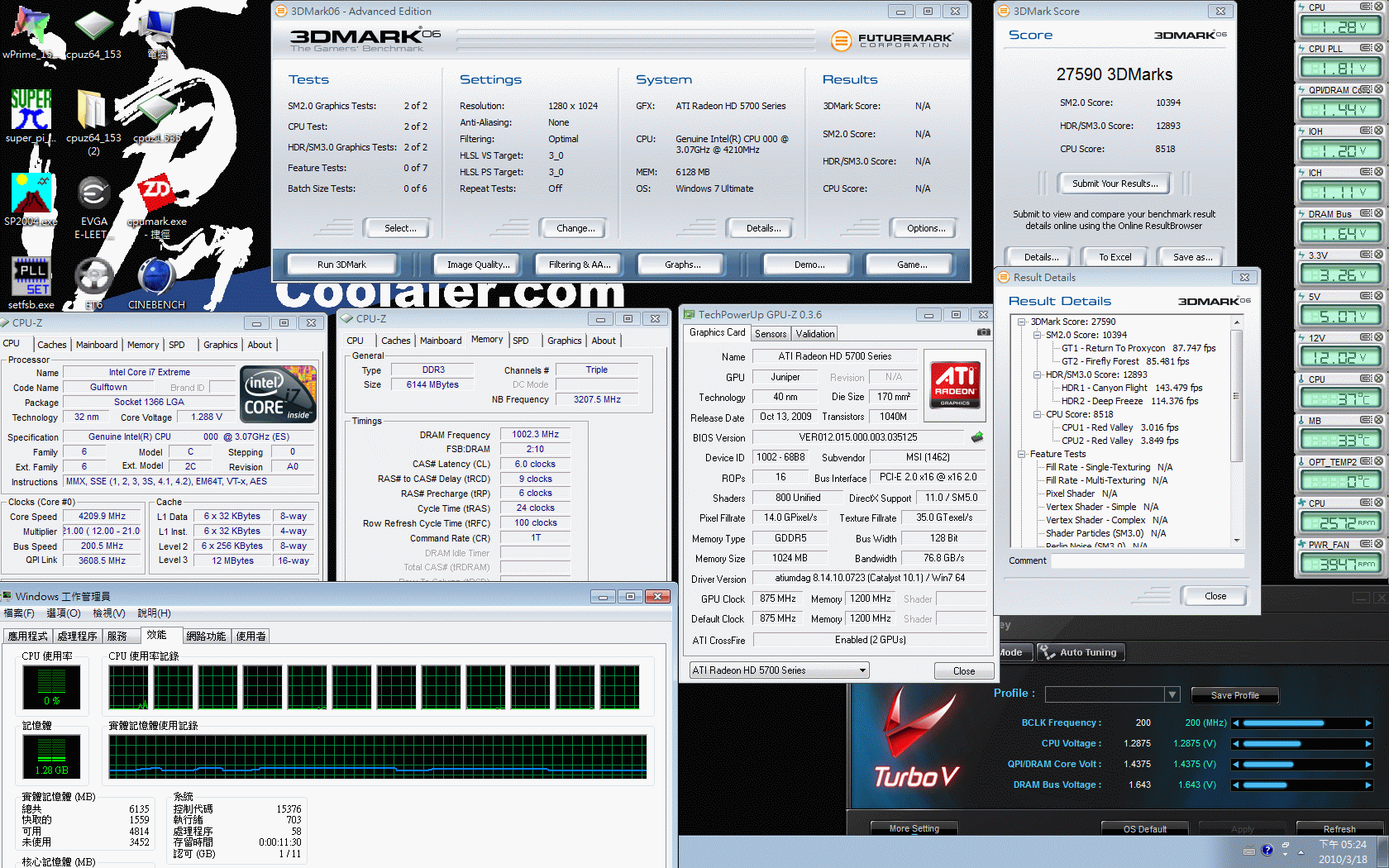The width and height of the screenshot is (1389, 868).
Task: Open the SP2004.exe desktop icon
Action: pos(31,194)
